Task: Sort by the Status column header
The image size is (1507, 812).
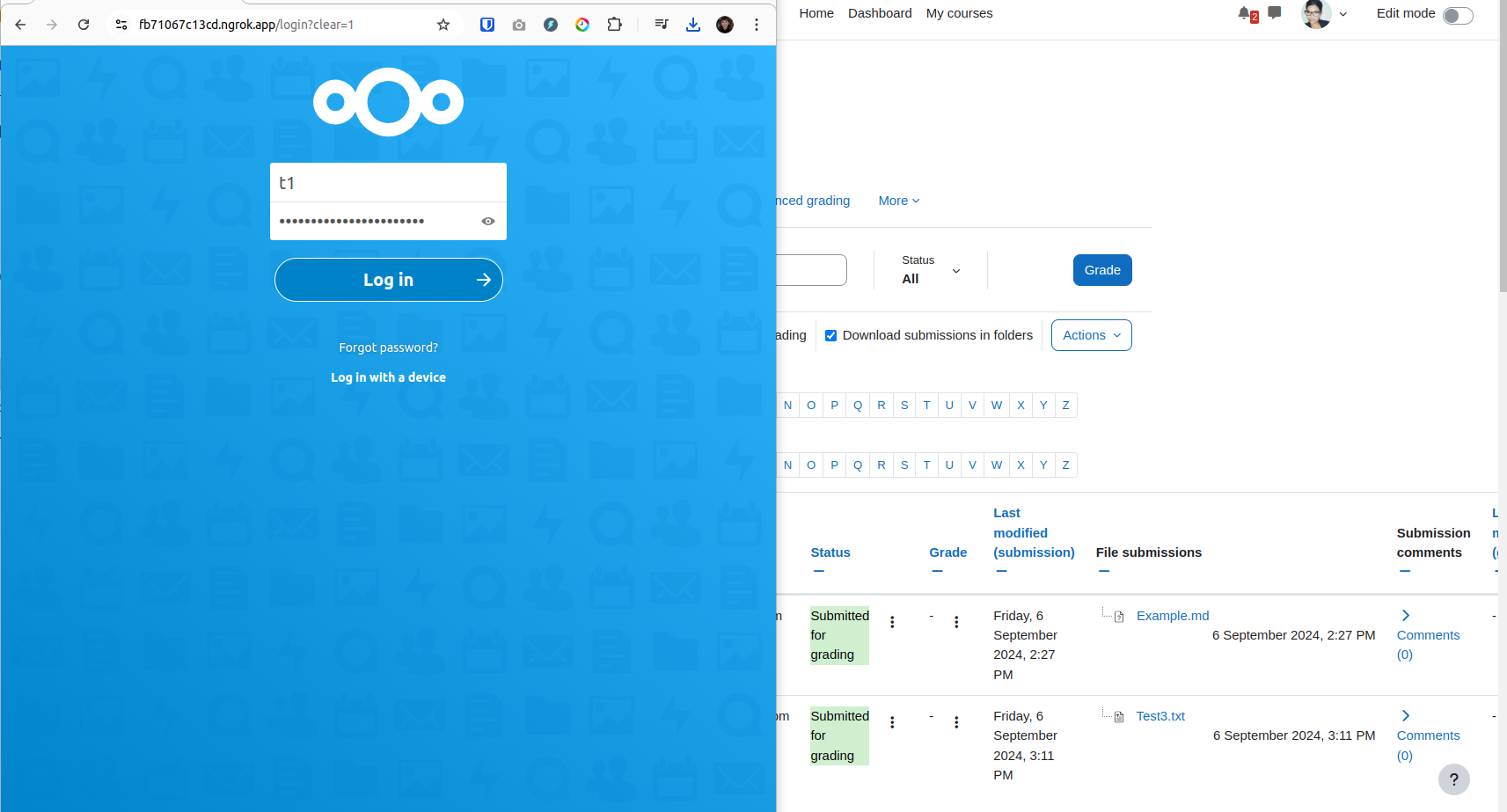Action: (x=830, y=552)
